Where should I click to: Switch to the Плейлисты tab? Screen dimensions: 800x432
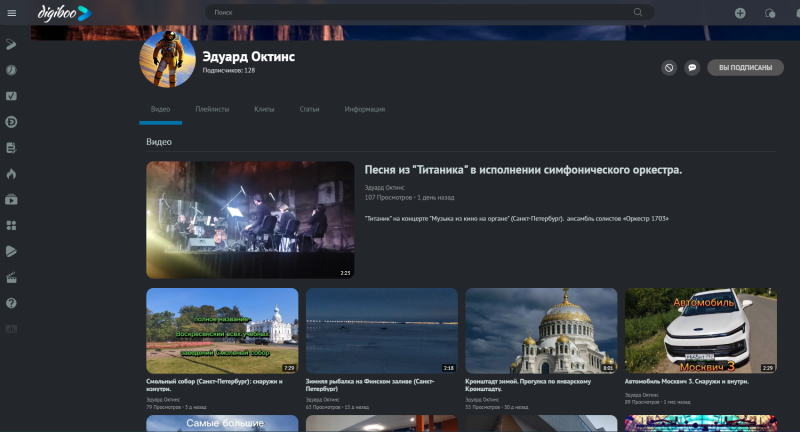pyautogui.click(x=212, y=109)
